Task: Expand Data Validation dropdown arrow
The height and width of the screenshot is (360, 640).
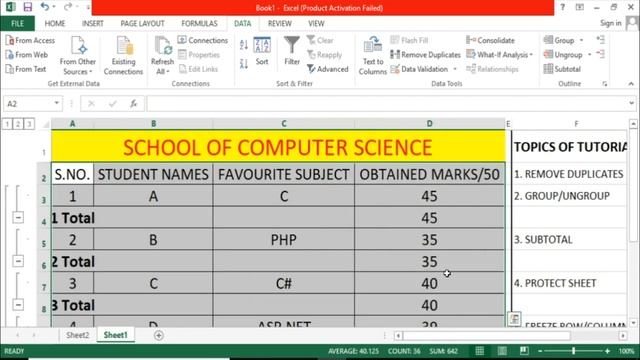Action: point(455,69)
